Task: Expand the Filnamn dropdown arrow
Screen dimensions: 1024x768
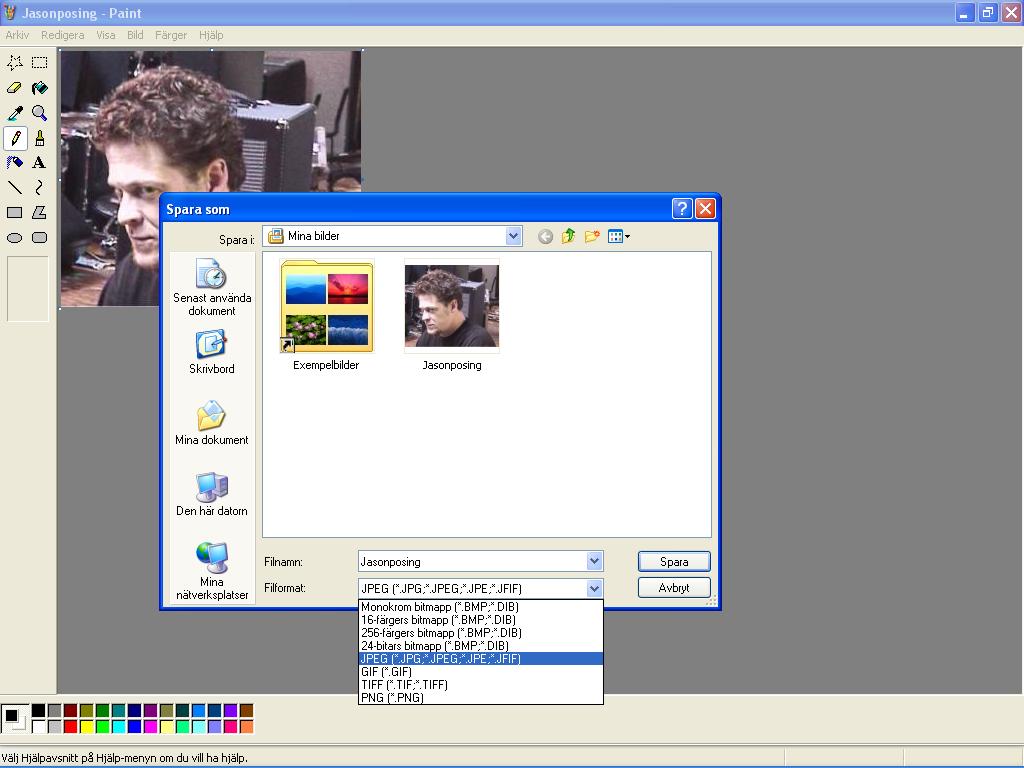Action: pos(594,562)
